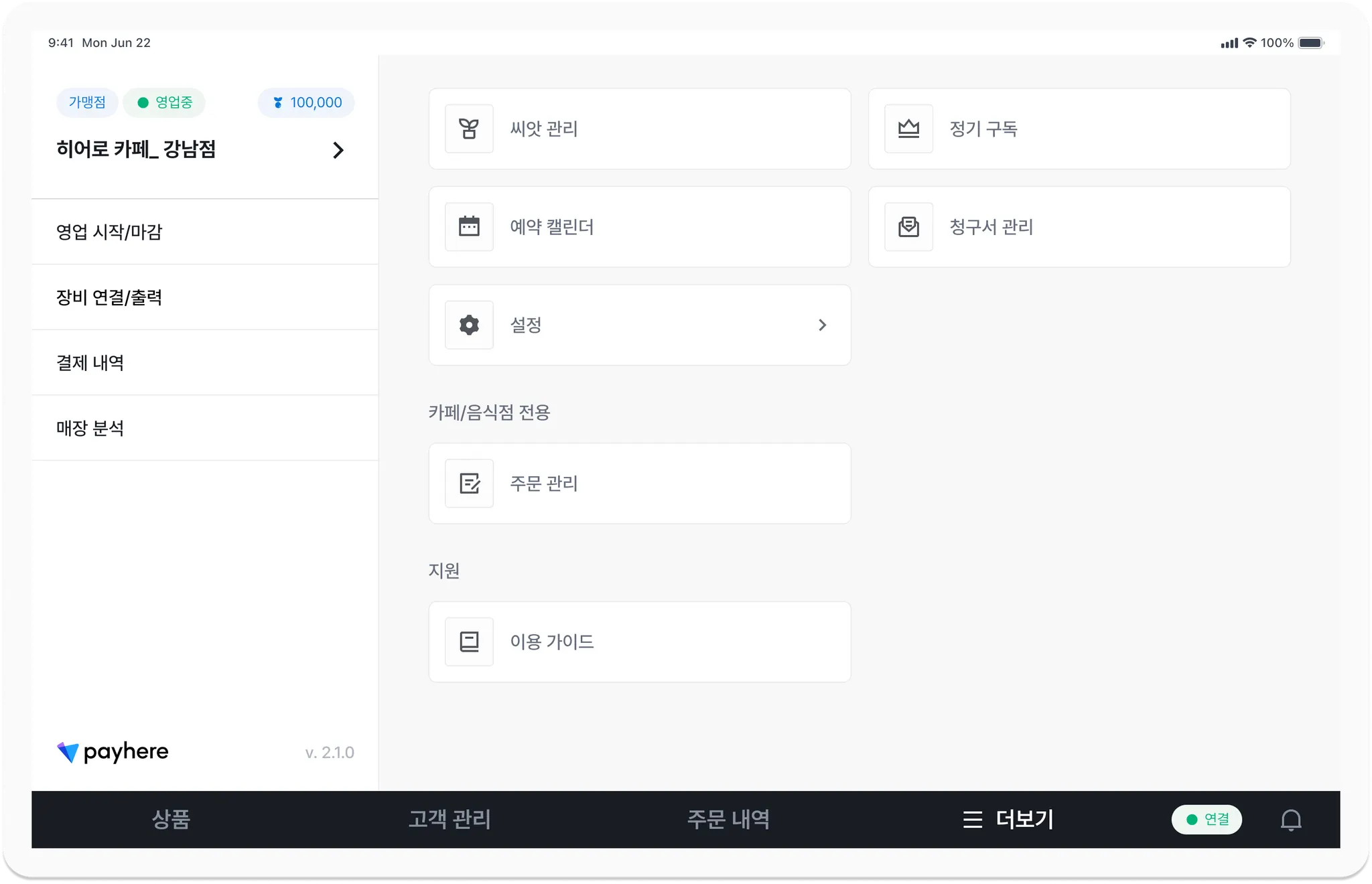Expand 설정 using its right chevron
Viewport: 1372px width, 884px height.
pyautogui.click(x=822, y=325)
